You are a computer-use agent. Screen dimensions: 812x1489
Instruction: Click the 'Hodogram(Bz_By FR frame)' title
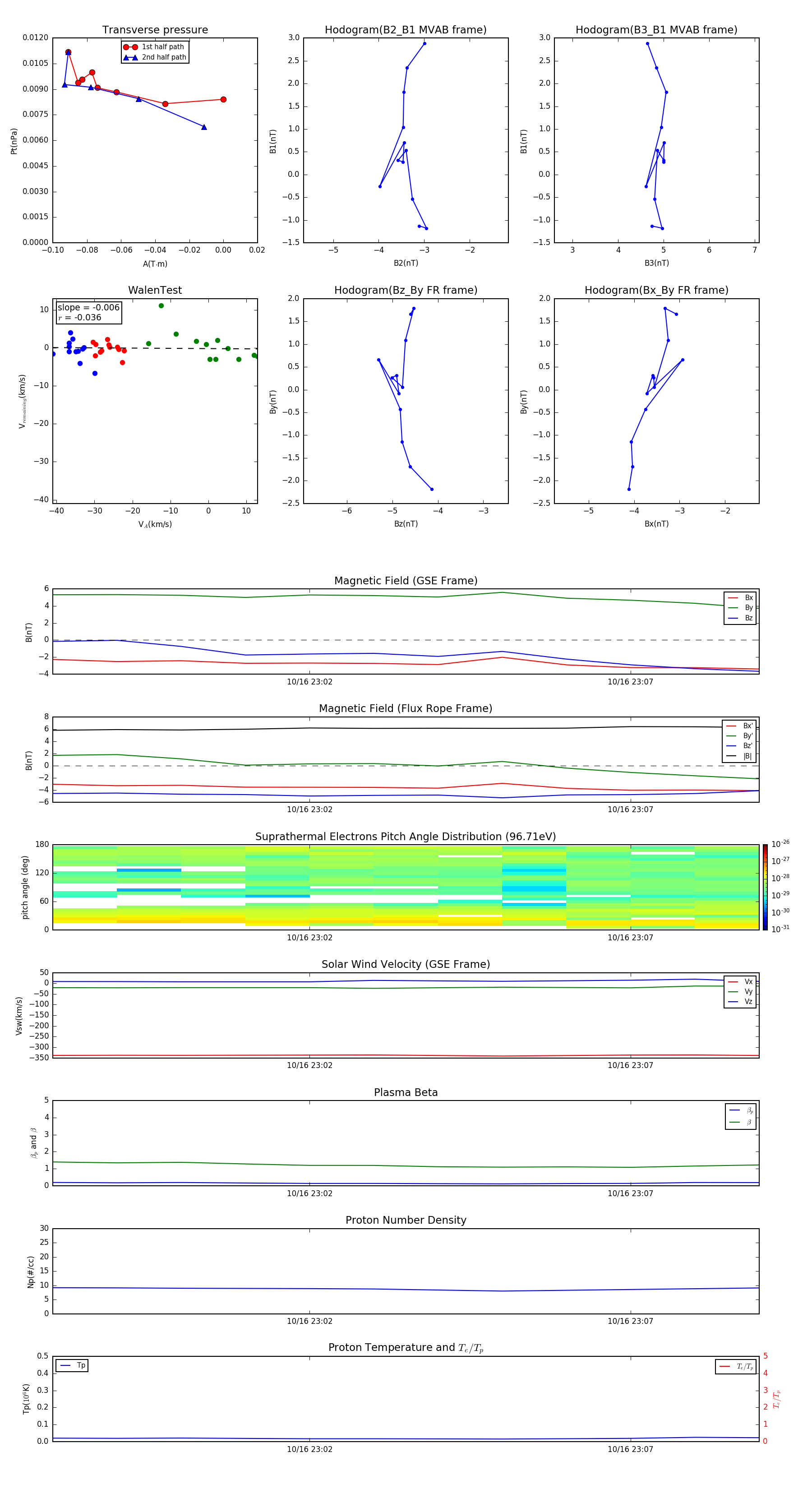[406, 290]
